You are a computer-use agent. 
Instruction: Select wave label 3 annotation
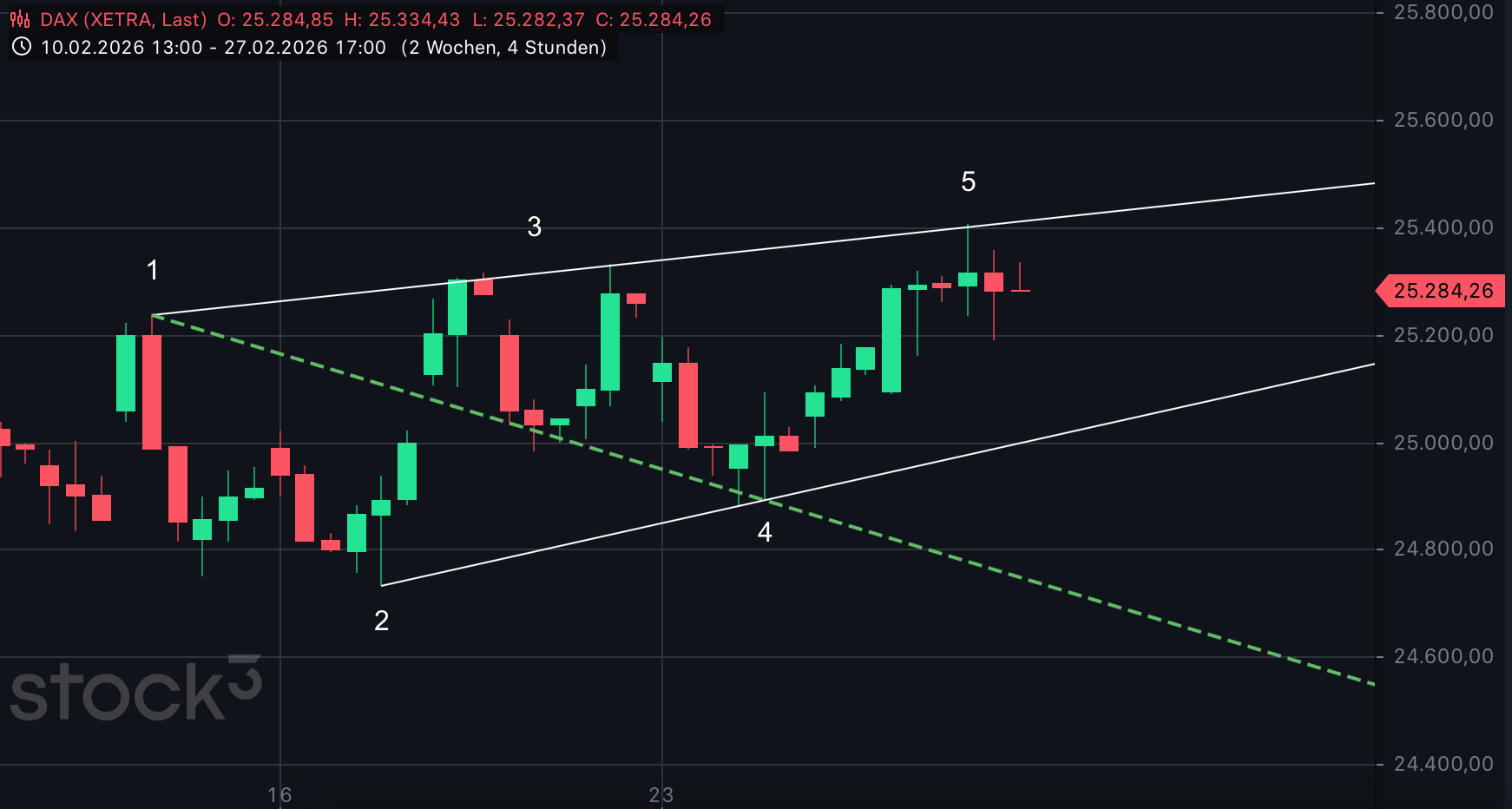tap(535, 227)
